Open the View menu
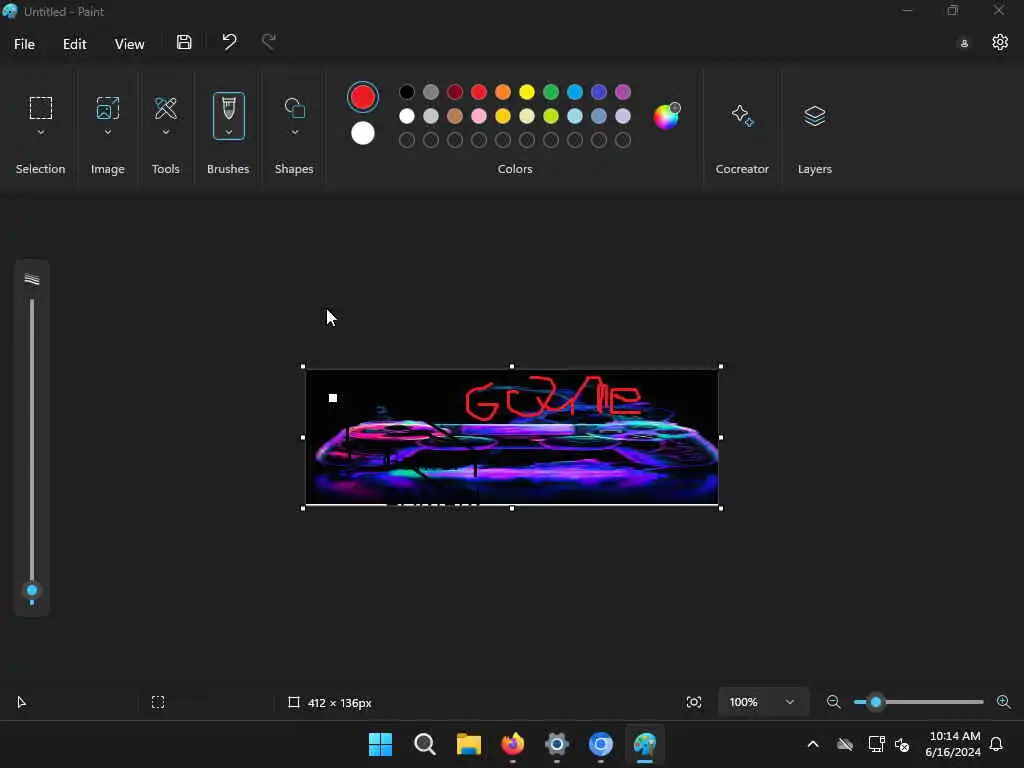The height and width of the screenshot is (768, 1024). click(129, 44)
